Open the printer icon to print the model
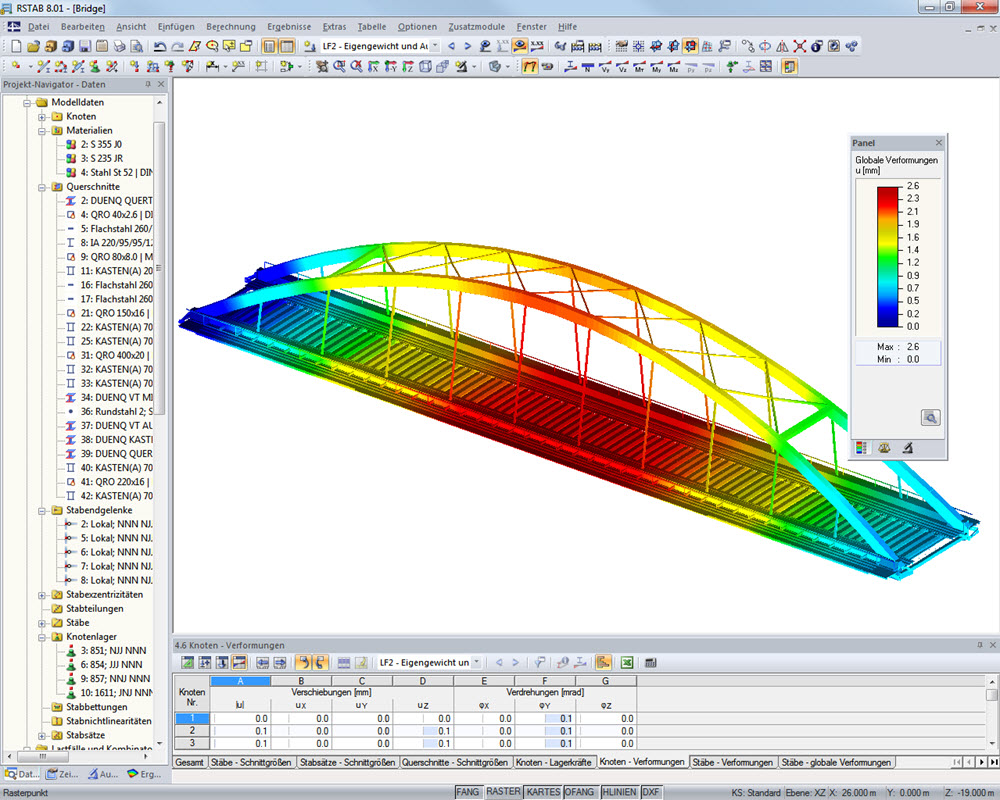This screenshot has width=1000, height=800. click(x=118, y=47)
